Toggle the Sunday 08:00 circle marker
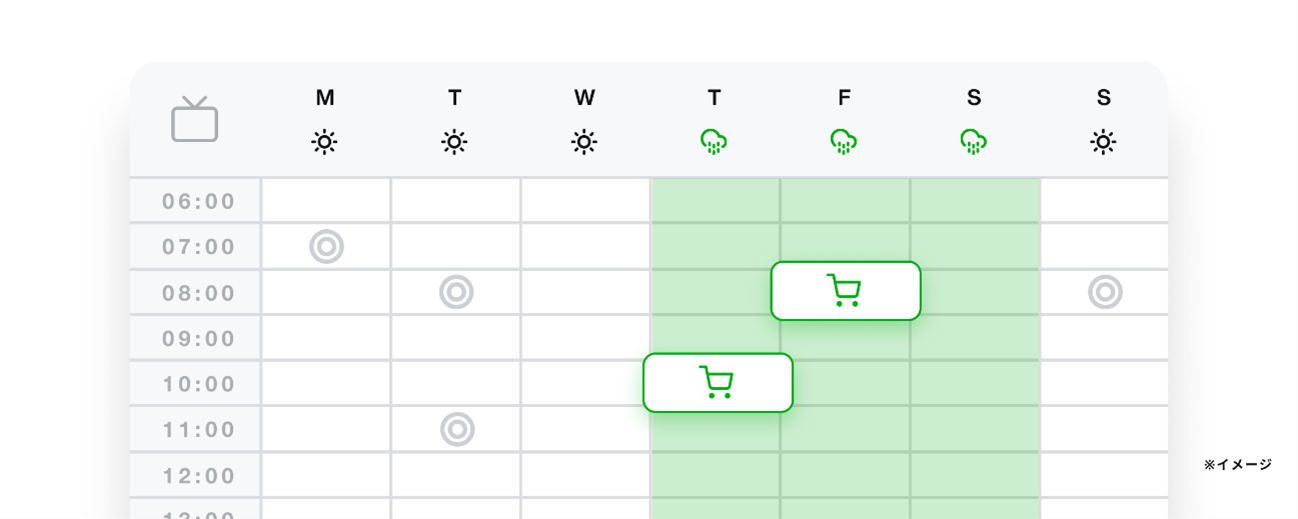The image size is (1298, 519). coord(1105,292)
